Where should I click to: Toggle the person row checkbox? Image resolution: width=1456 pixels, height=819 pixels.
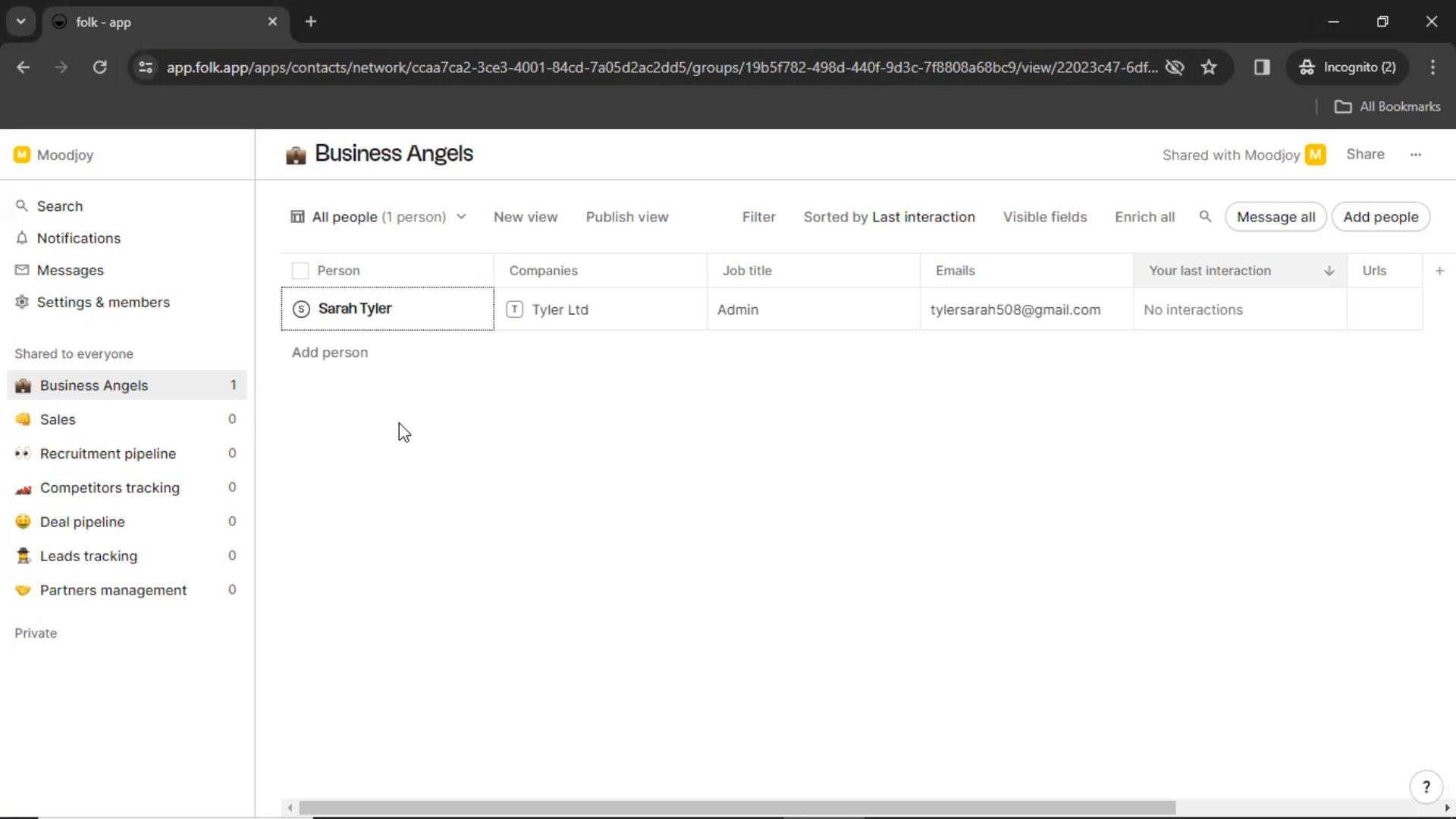point(300,308)
